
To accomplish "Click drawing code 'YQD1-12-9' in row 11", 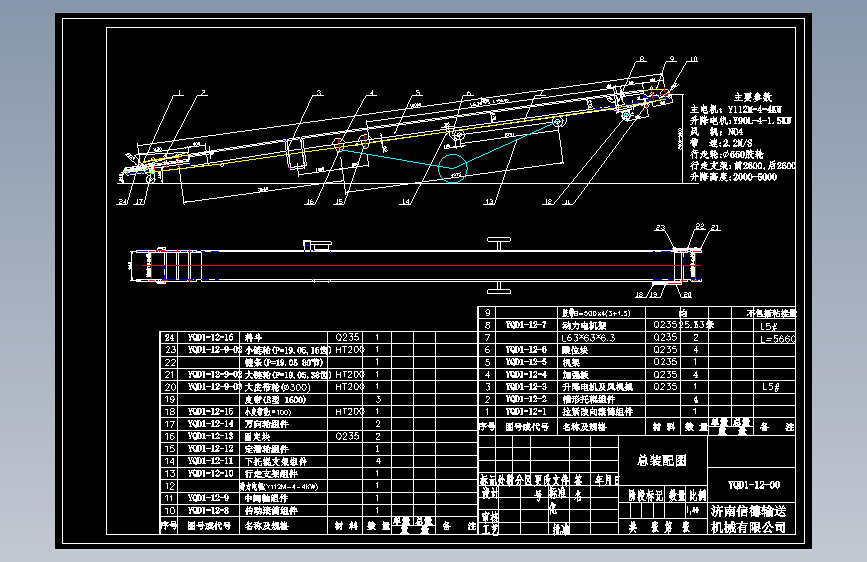I will pos(208,498).
